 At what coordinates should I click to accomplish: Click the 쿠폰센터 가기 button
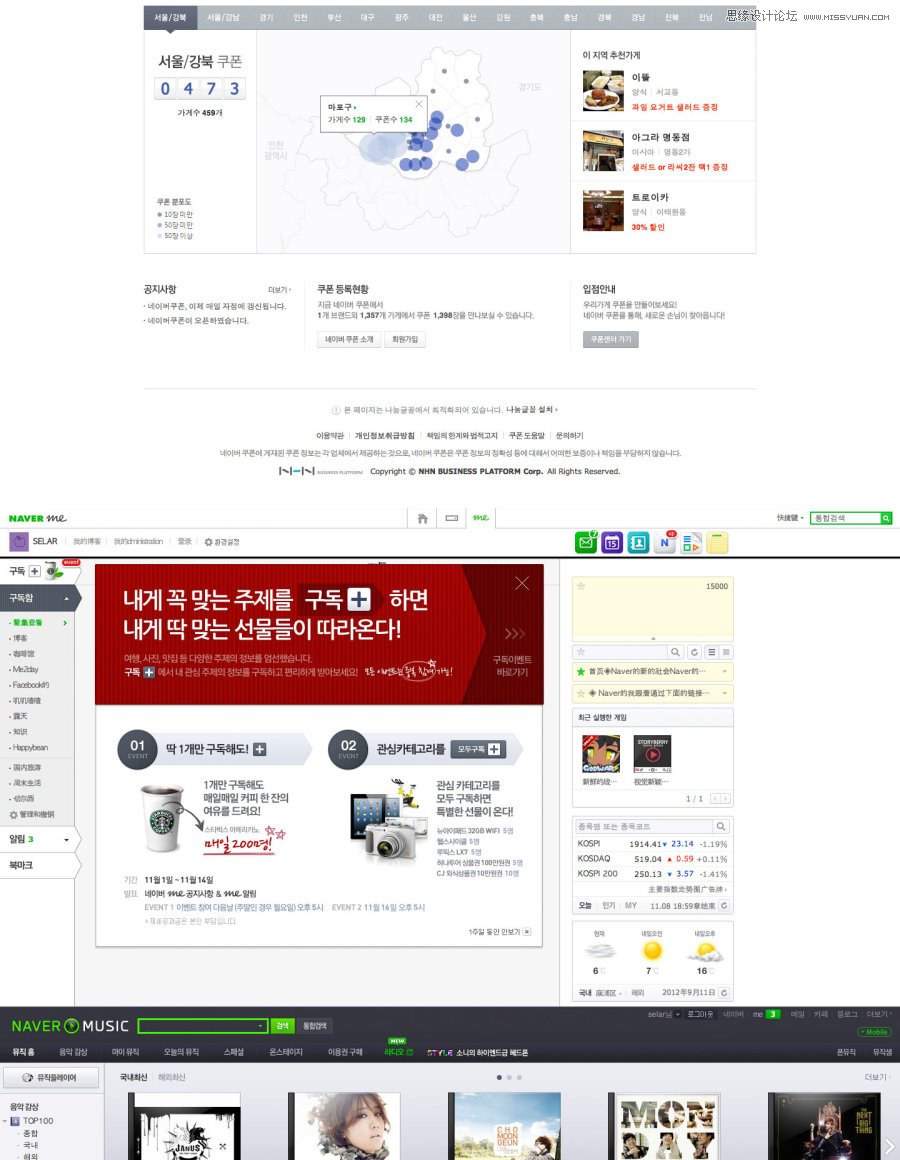[x=611, y=340]
